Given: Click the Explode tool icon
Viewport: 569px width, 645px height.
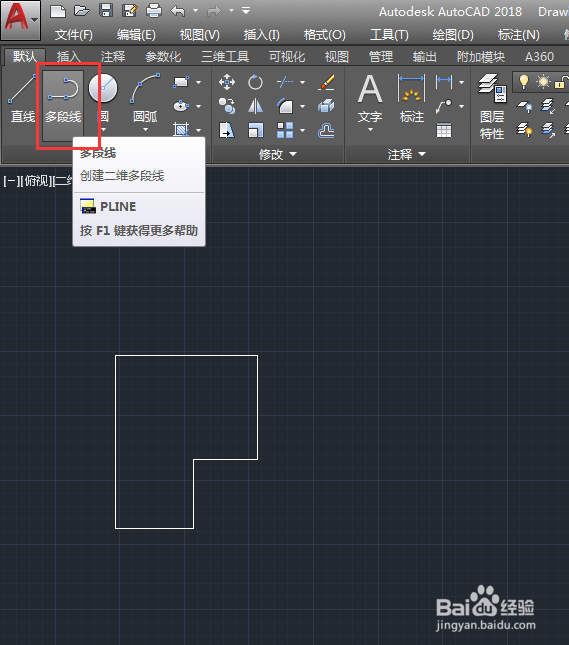Looking at the screenshot, I should pyautogui.click(x=326, y=106).
